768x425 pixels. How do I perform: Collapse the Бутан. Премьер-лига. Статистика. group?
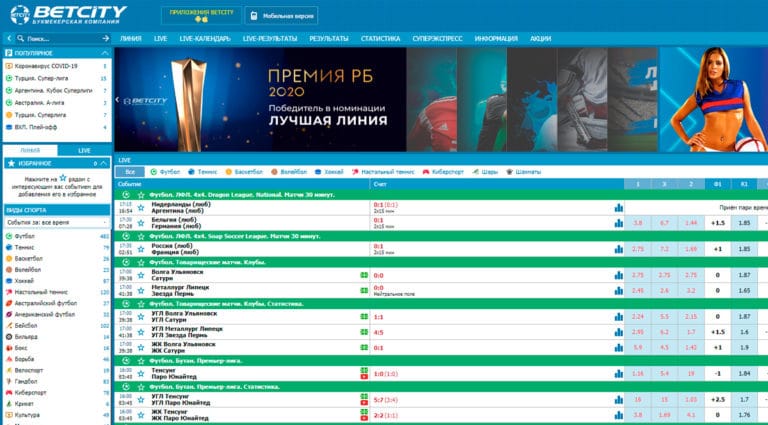point(126,387)
